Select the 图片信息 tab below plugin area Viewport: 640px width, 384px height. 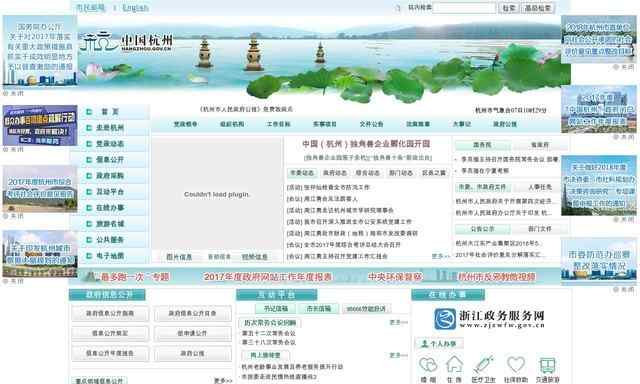[179, 257]
